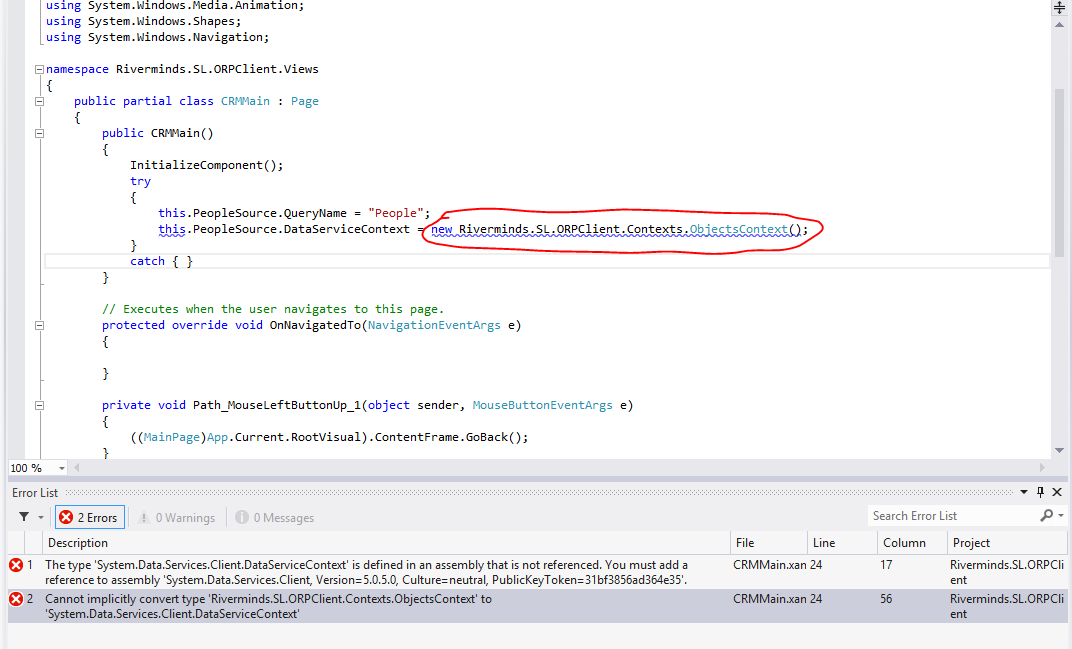Open the Error List window position dropdown
Viewport: 1072px width, 649px height.
pyautogui.click(x=1023, y=492)
